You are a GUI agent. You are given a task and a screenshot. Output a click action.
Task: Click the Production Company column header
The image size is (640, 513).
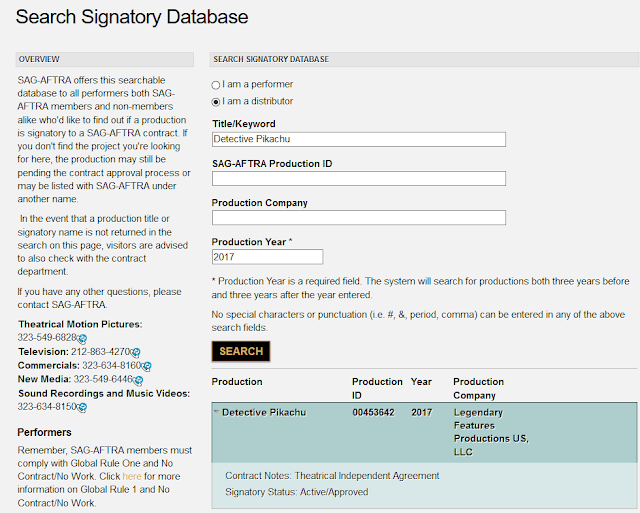478,388
